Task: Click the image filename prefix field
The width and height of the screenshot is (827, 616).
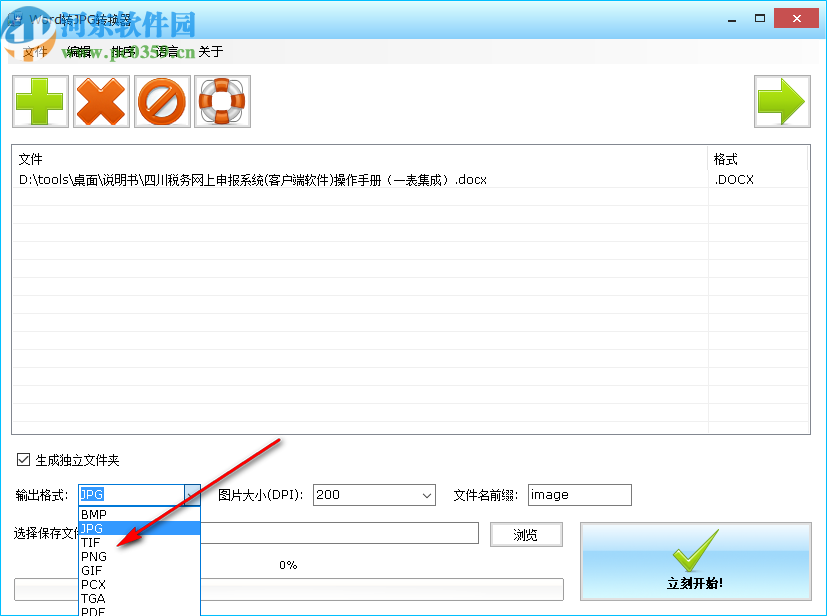Action: tap(579, 494)
